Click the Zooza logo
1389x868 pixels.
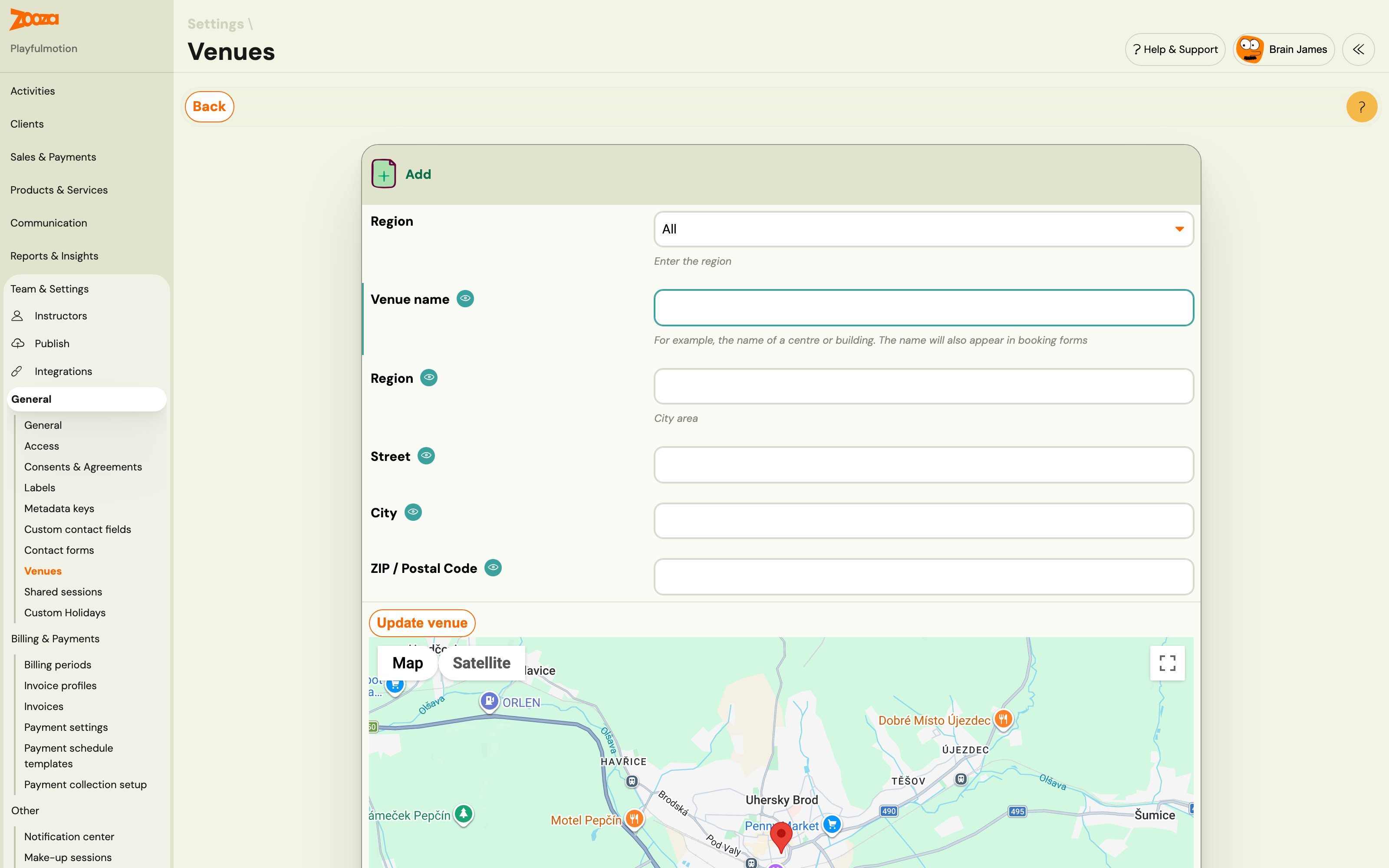[x=34, y=20]
